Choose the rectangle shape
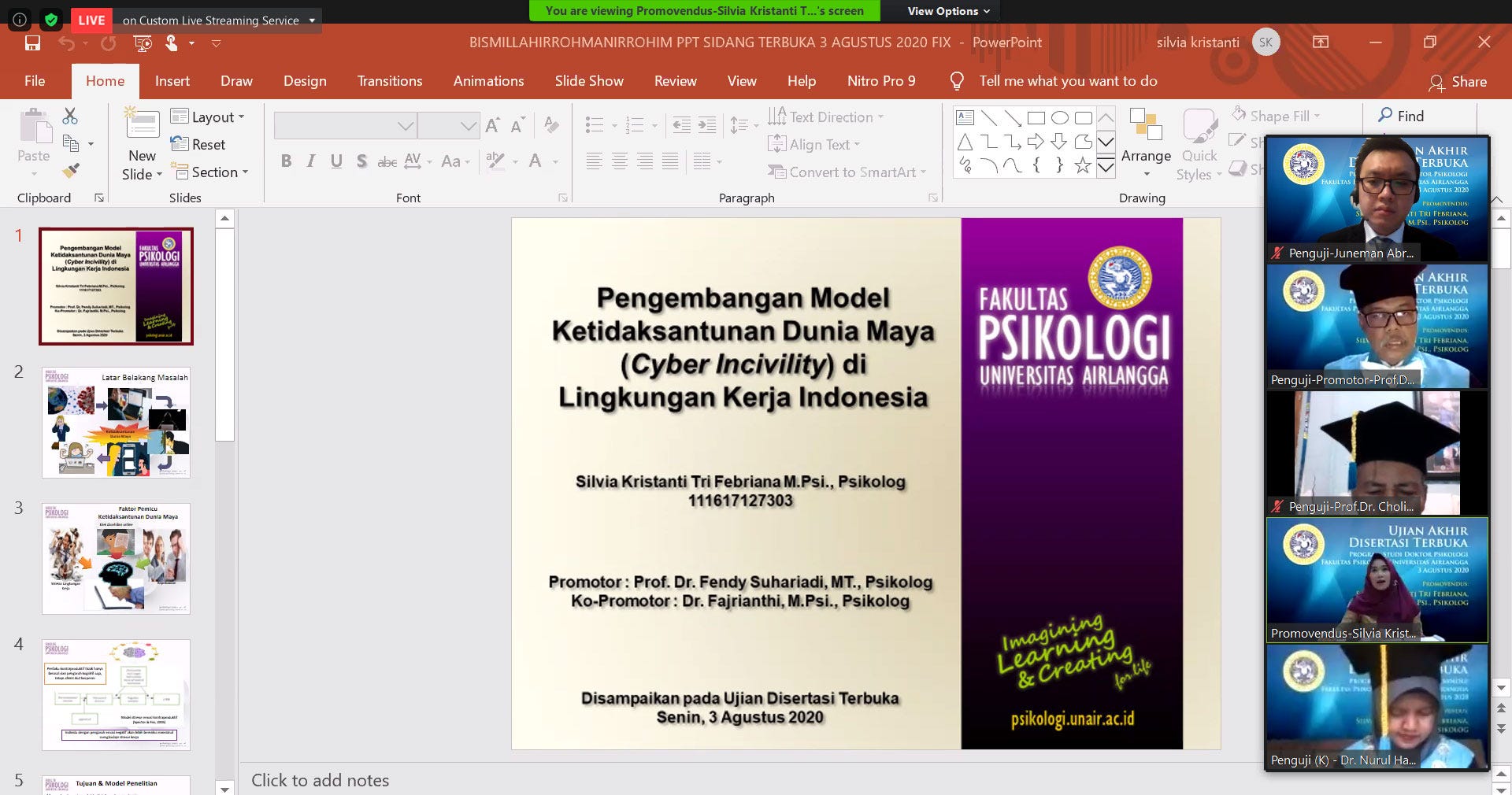 (1036, 118)
